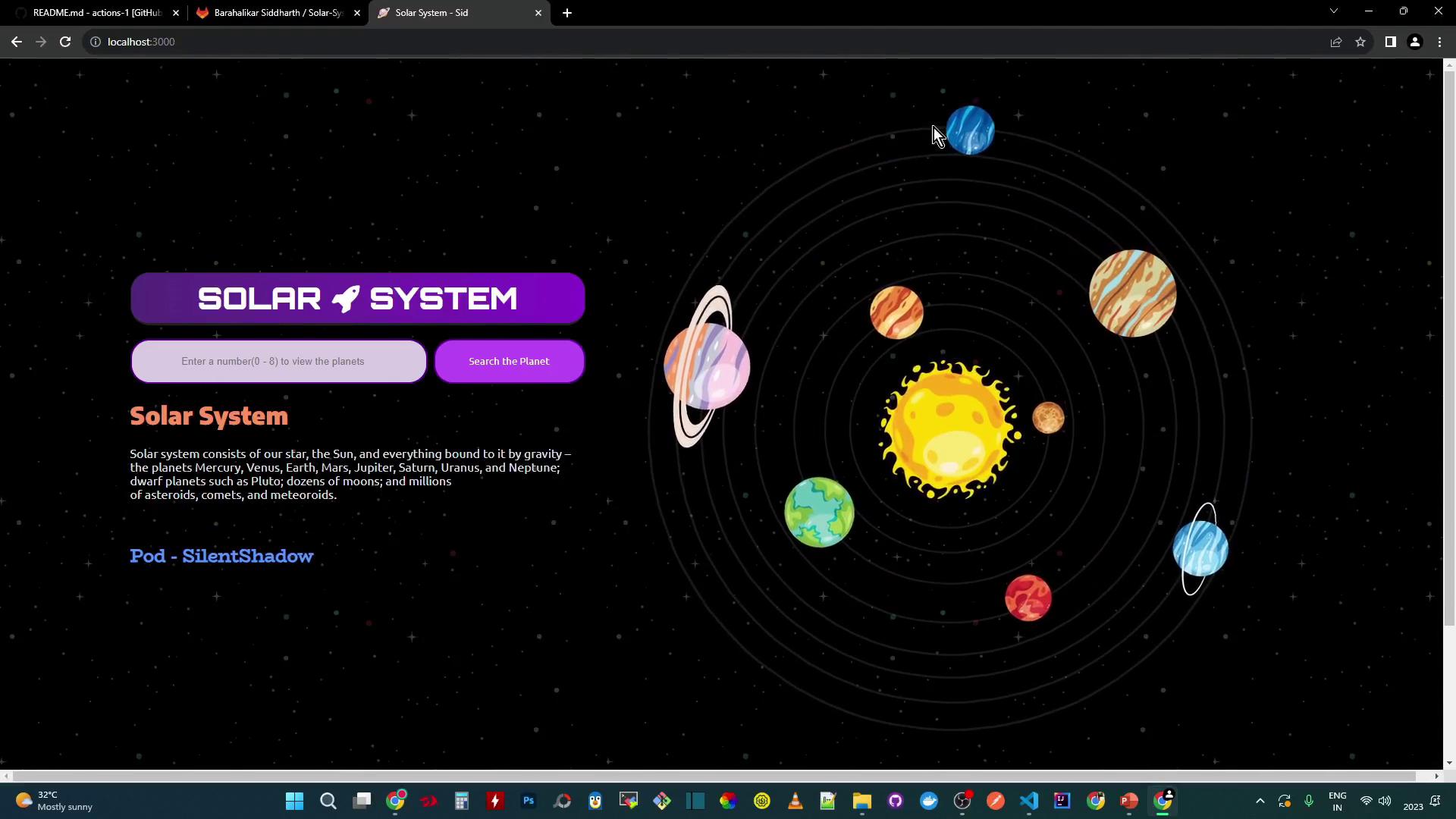This screenshot has width=1456, height=819.
Task: Click the Earth planet graphic
Action: 819,512
